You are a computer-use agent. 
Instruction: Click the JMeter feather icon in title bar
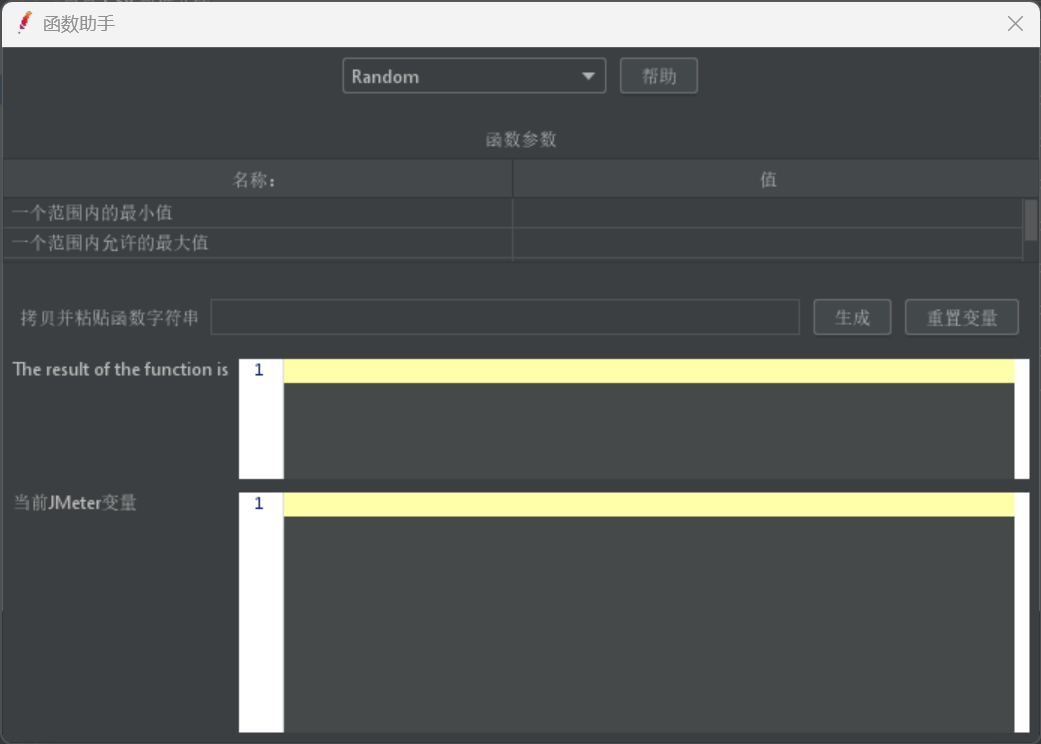coord(25,23)
